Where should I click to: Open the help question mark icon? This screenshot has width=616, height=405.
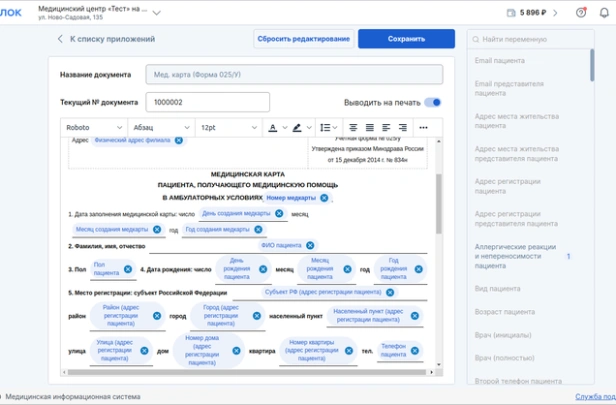click(x=581, y=13)
